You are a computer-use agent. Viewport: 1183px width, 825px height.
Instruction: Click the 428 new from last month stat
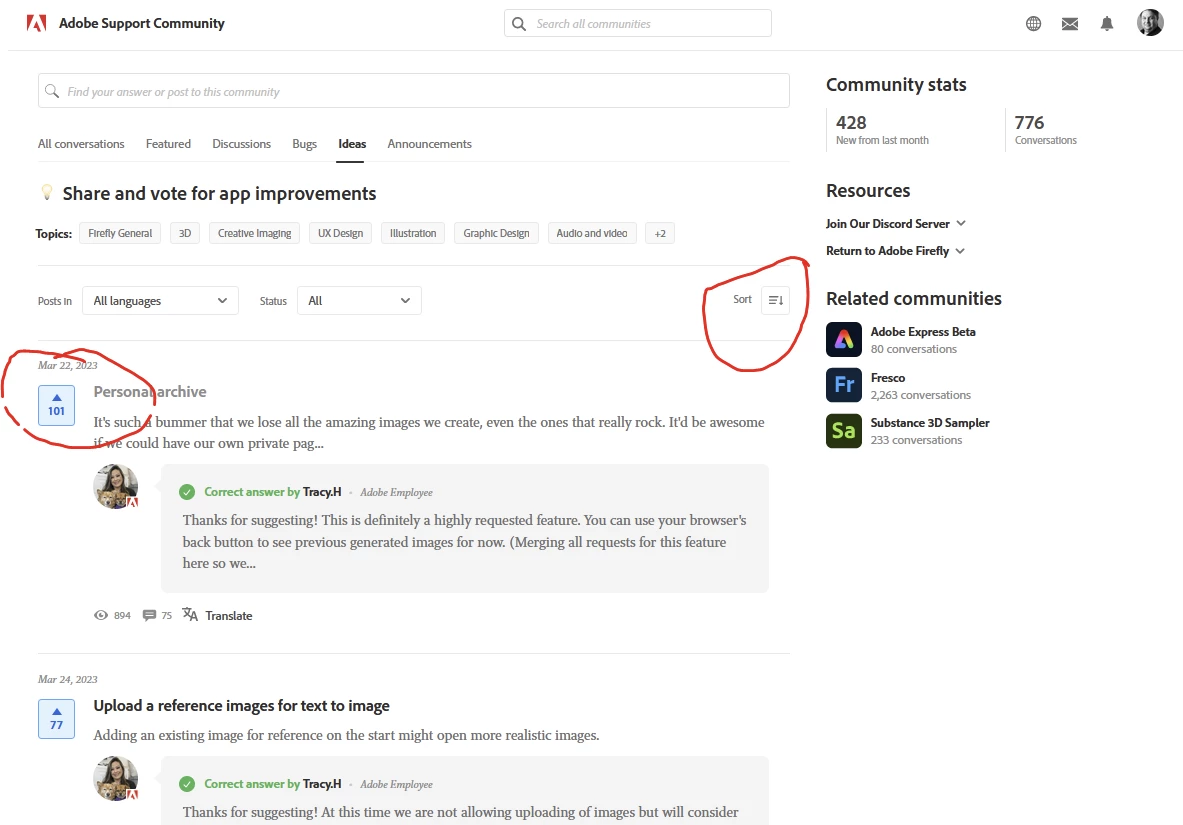(x=882, y=129)
